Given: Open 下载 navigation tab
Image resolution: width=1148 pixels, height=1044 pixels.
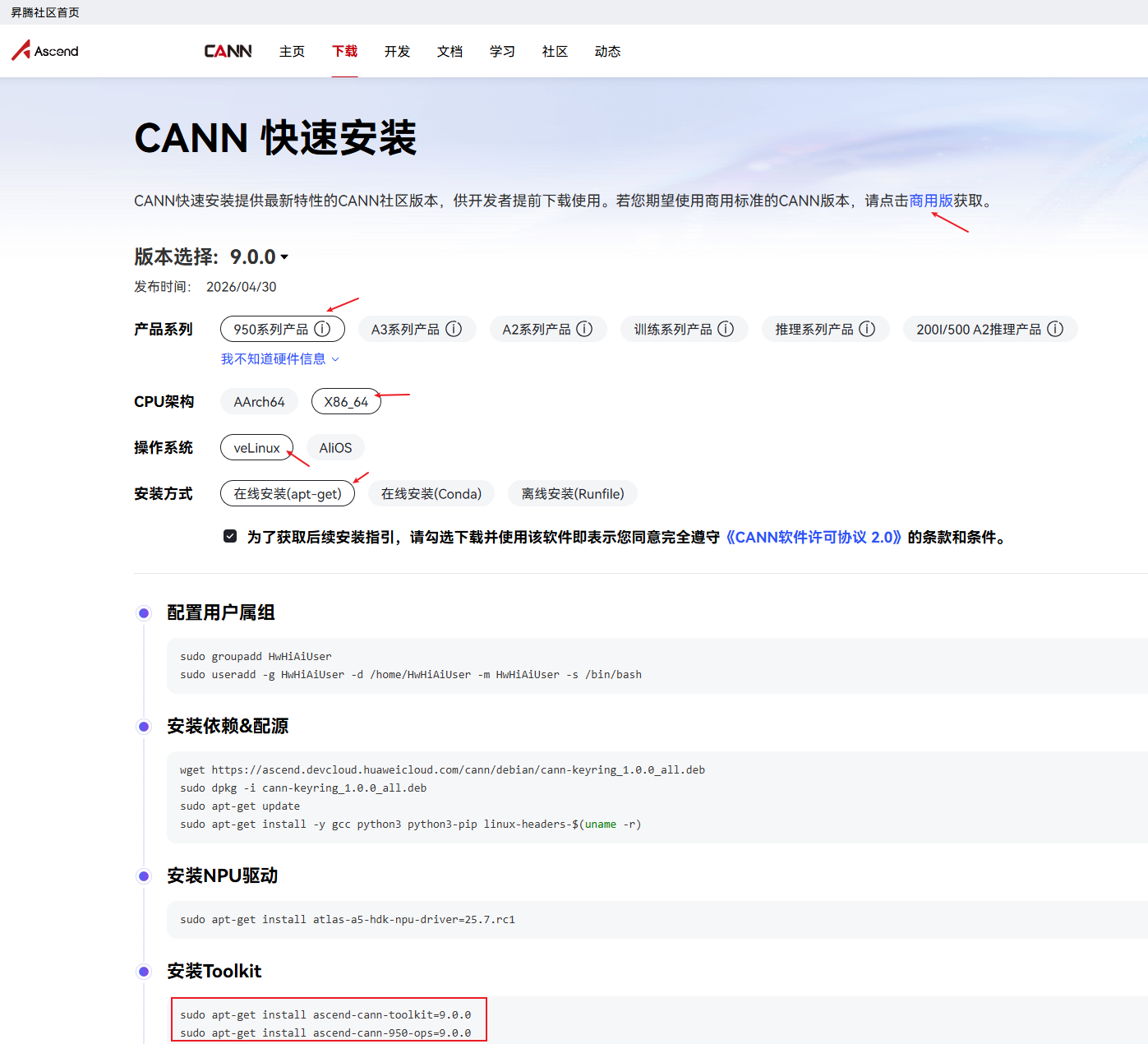Looking at the screenshot, I should coord(344,51).
